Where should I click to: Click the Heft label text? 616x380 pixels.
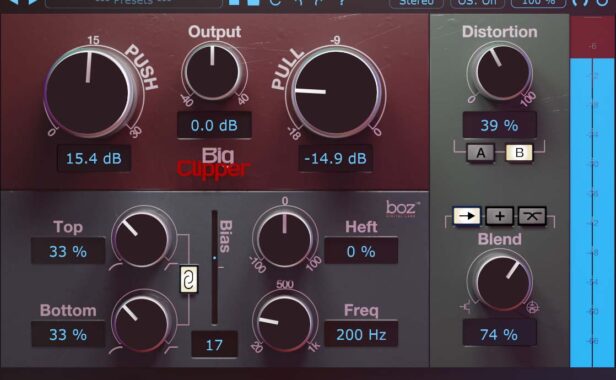(x=361, y=227)
